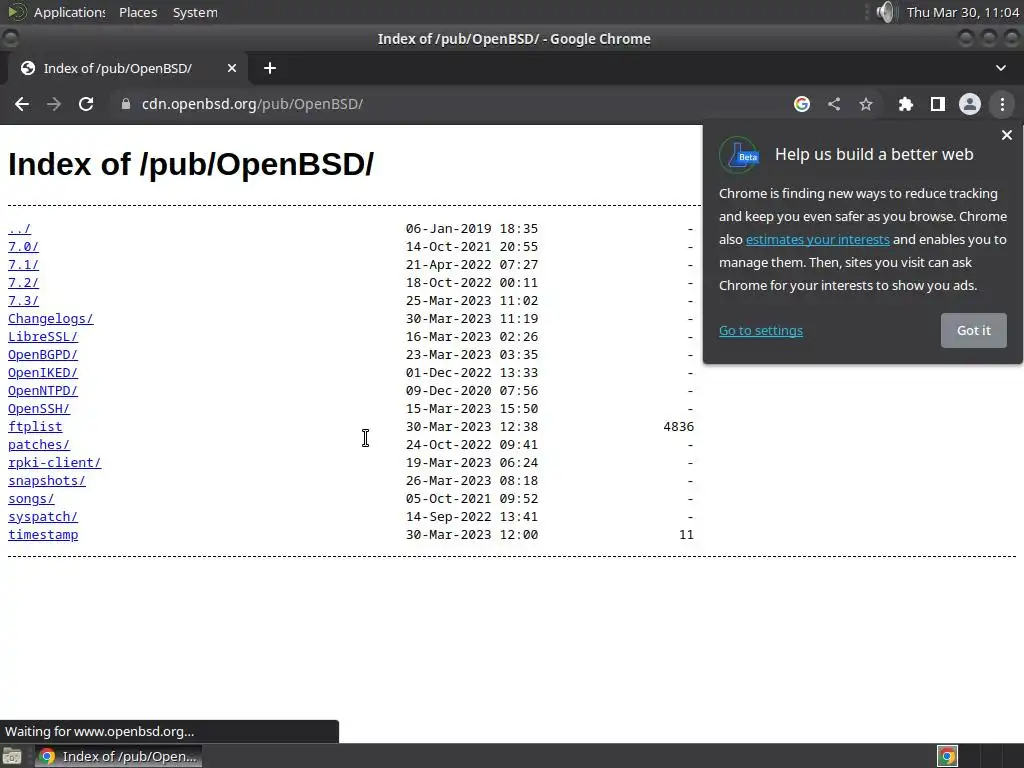Image resolution: width=1024 pixels, height=768 pixels.
Task: Click the Chrome icon in bottom tray
Action: (x=948, y=756)
